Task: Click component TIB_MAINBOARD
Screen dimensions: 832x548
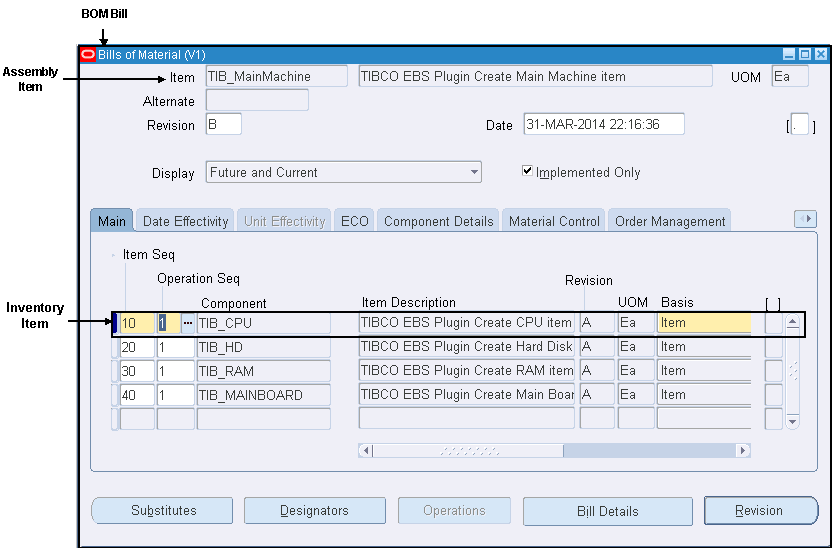Action: pos(263,395)
